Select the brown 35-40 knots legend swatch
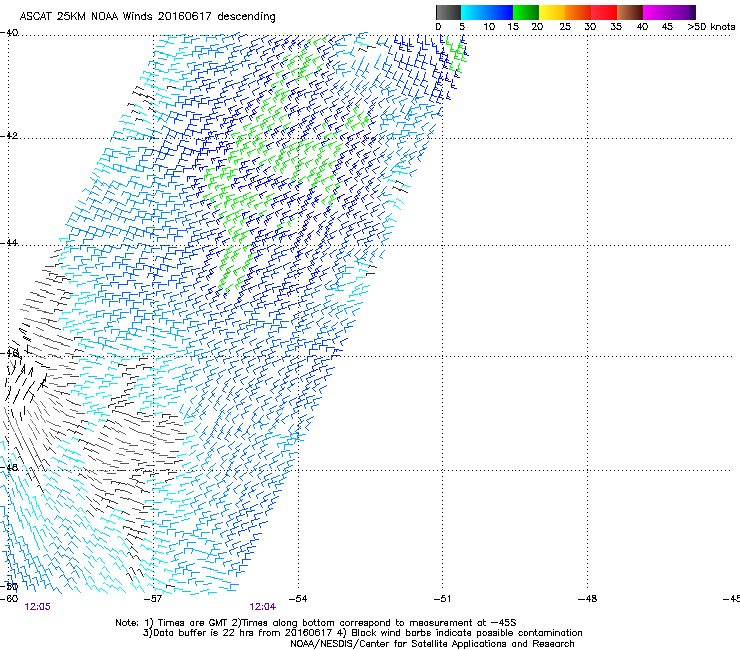The width and height of the screenshot is (740, 650). (x=630, y=12)
